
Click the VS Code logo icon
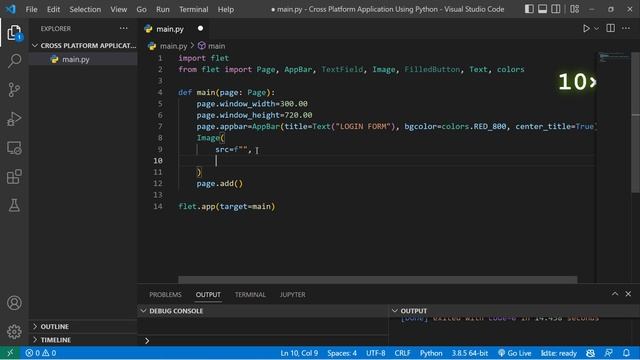pos(11,9)
